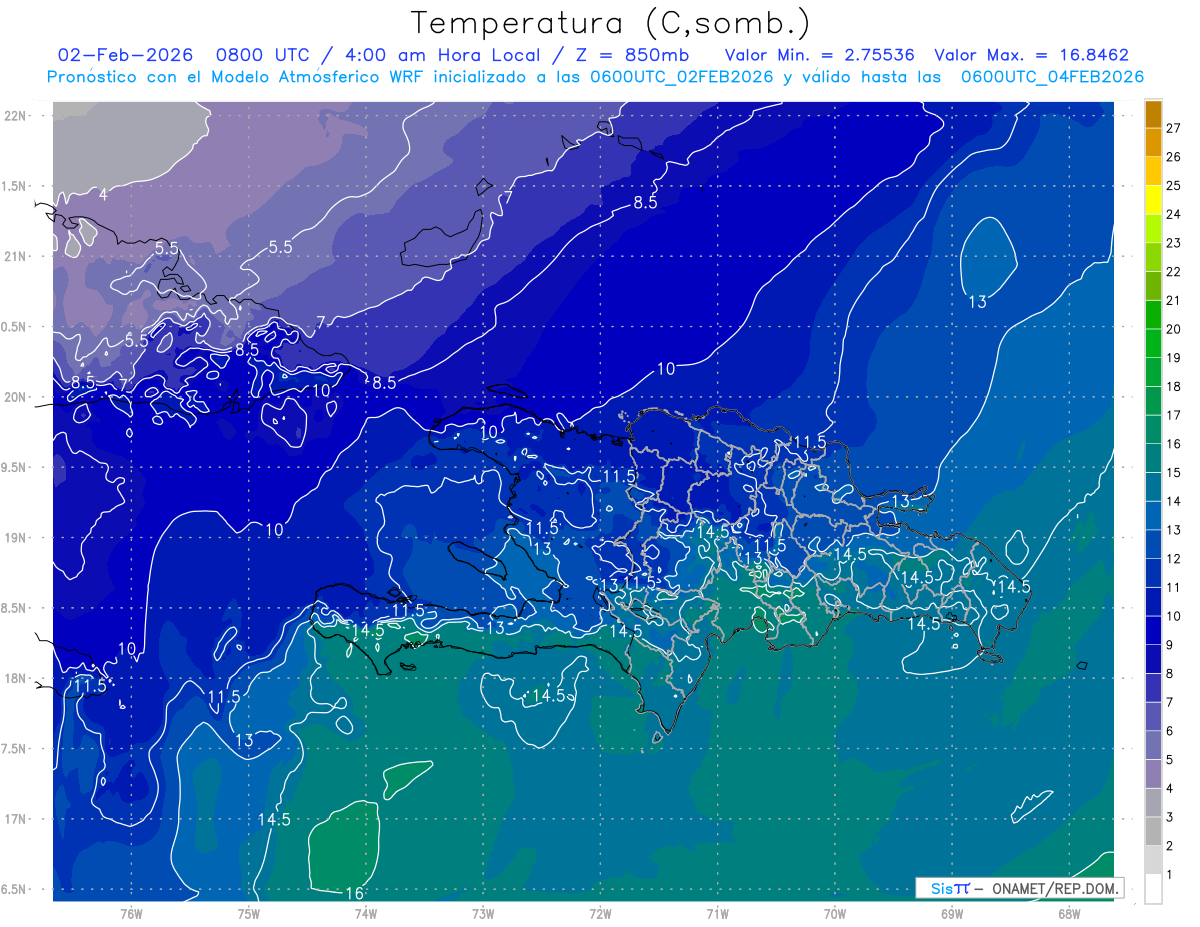Select the title 'Temperatura (C,somb.)'
This screenshot has height=927, width=1200.
point(611,23)
